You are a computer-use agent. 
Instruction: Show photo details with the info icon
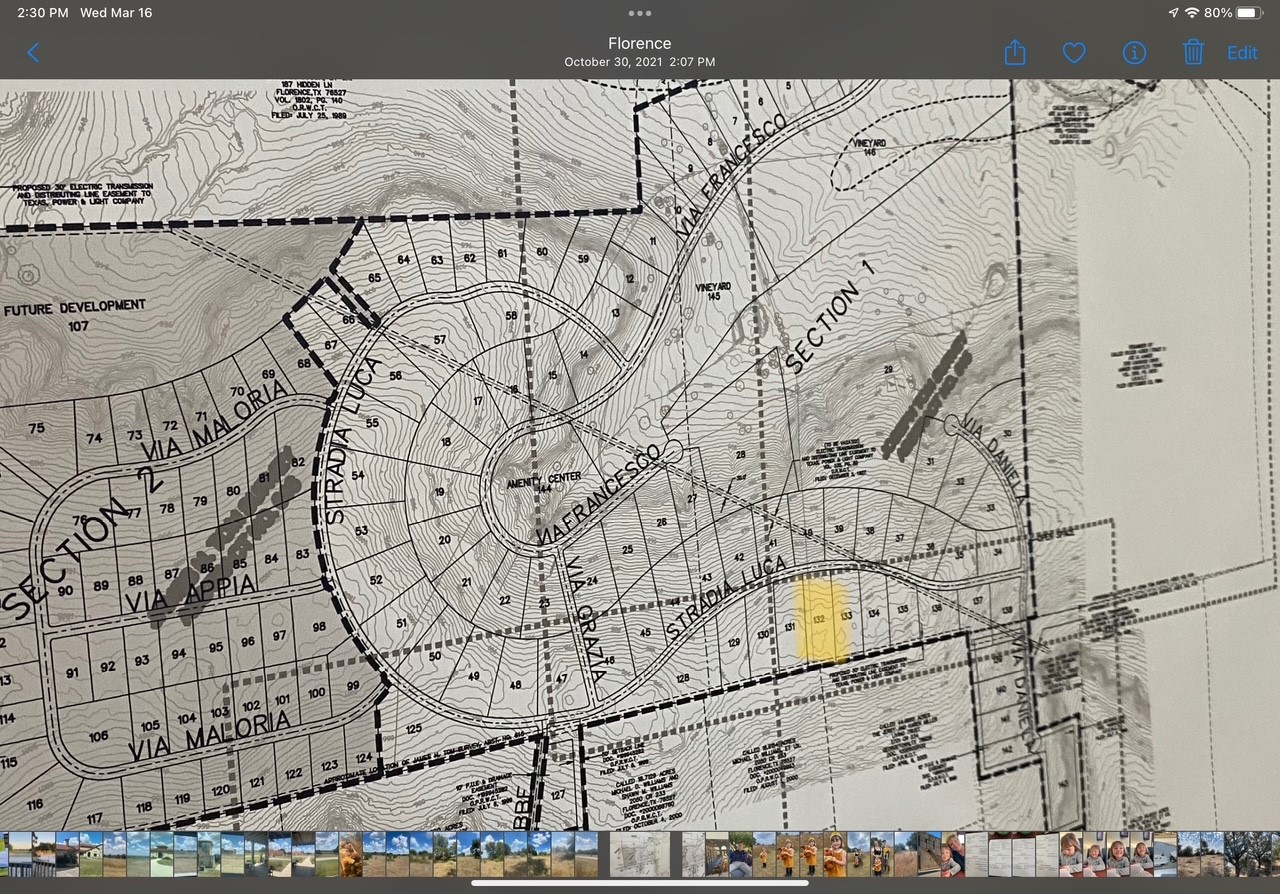click(x=1134, y=53)
